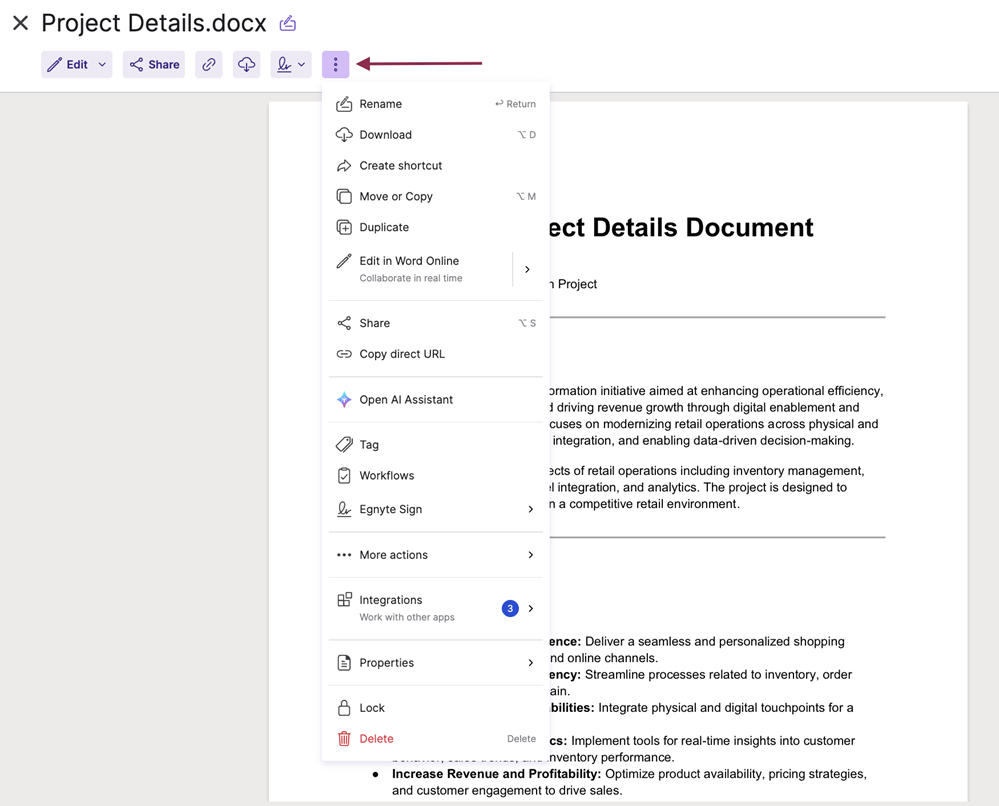This screenshot has height=806, width=999.
Task: Click the Workflows clipboard icon
Action: point(344,475)
